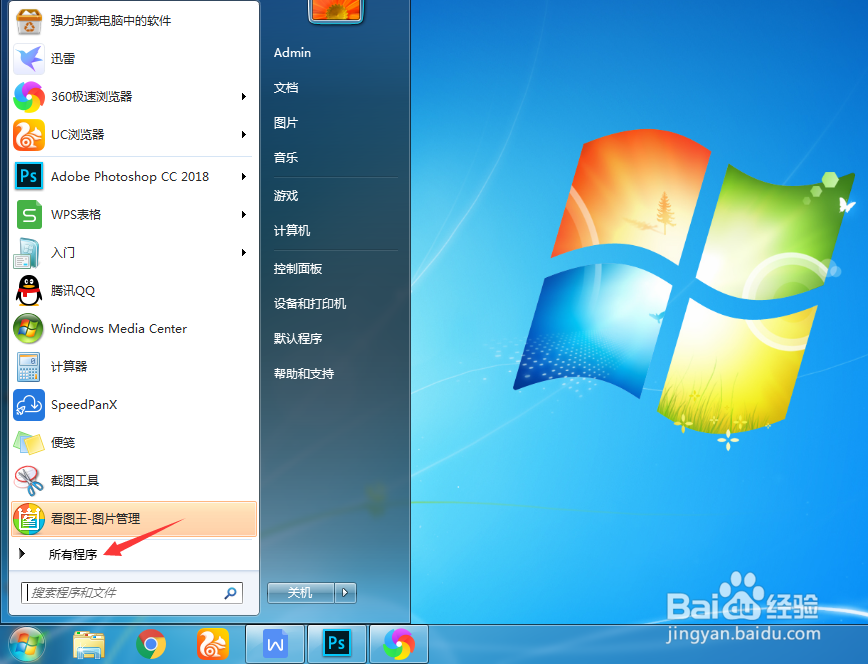Expand UC浏览器 jump list arrow

[x=244, y=135]
